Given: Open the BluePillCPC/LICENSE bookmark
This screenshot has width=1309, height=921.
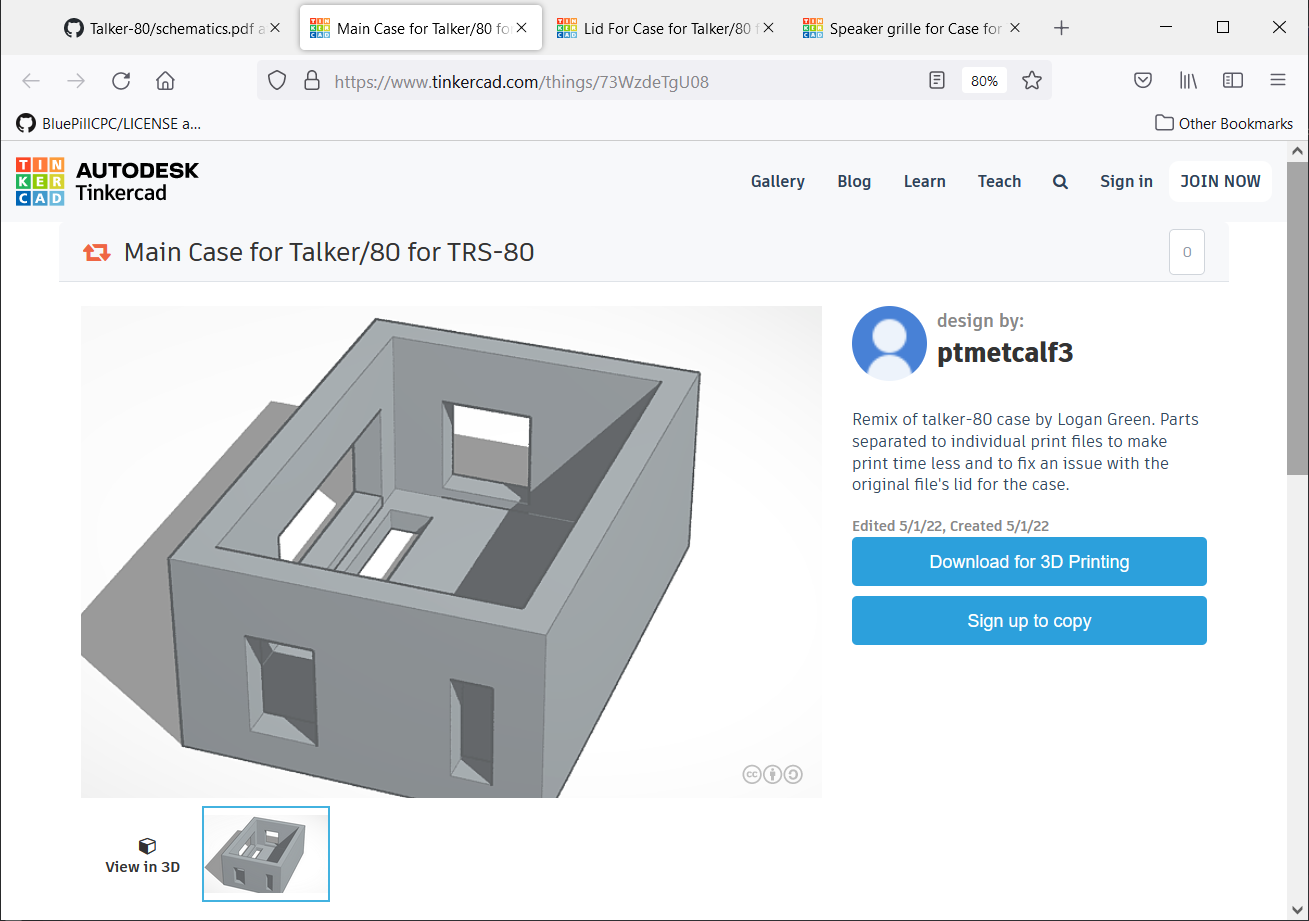Looking at the screenshot, I should 109,123.
